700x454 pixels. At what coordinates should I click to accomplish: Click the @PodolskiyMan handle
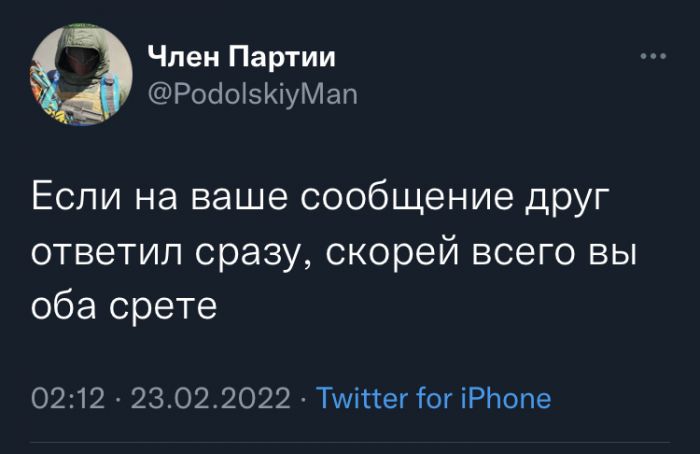pyautogui.click(x=252, y=93)
